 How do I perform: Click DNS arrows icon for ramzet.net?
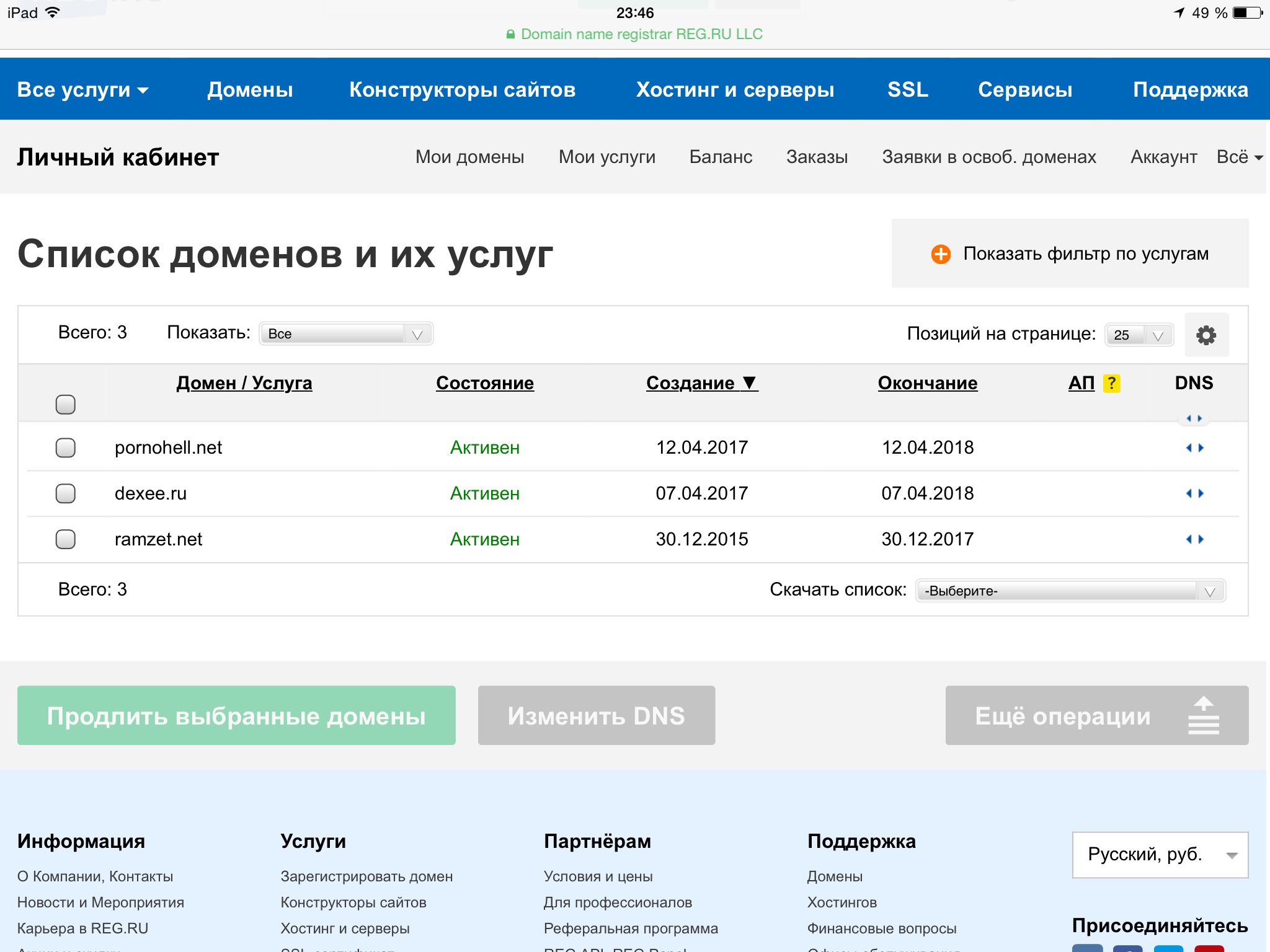coord(1194,539)
